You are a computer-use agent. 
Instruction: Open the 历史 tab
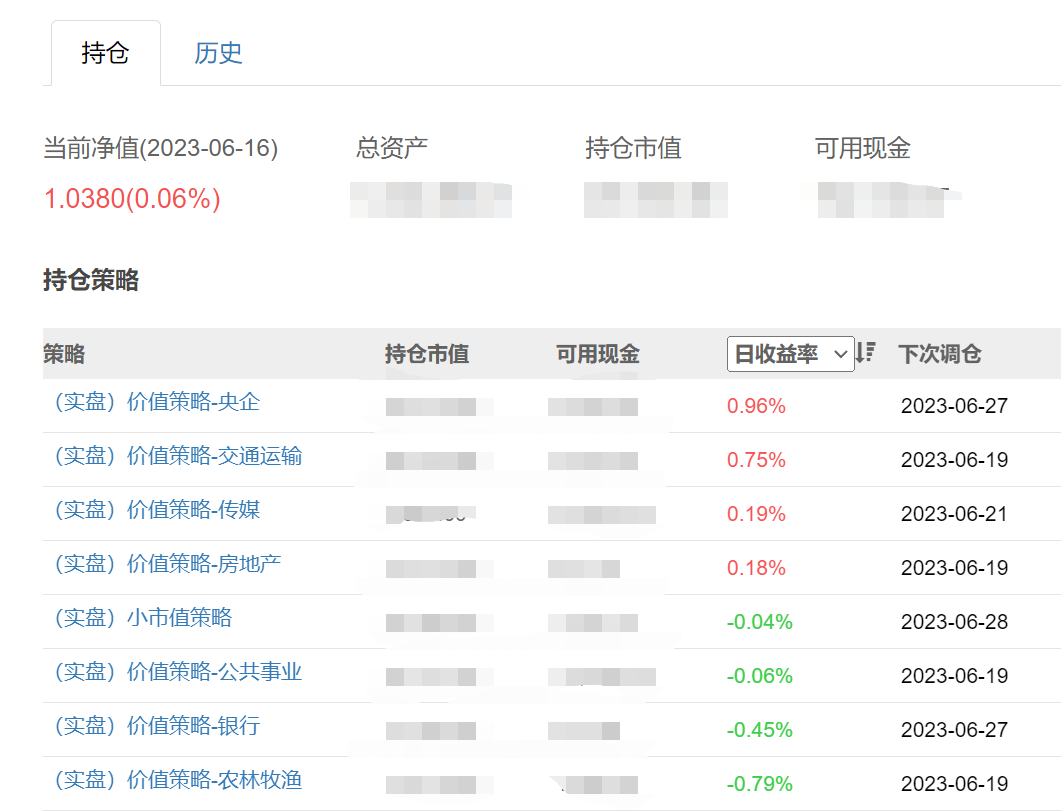(218, 53)
